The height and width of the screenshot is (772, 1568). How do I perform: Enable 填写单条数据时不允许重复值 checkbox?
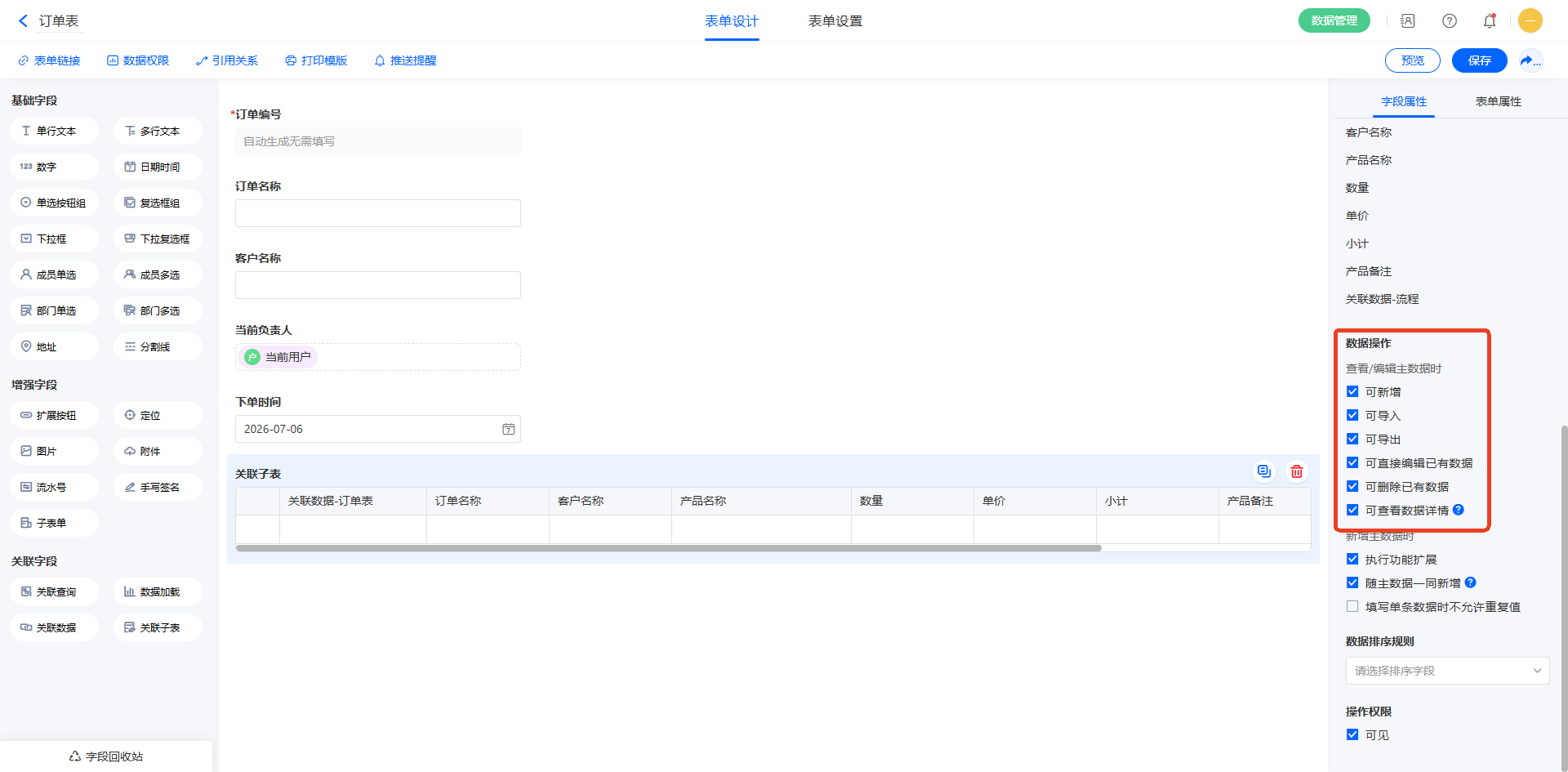coord(1352,607)
